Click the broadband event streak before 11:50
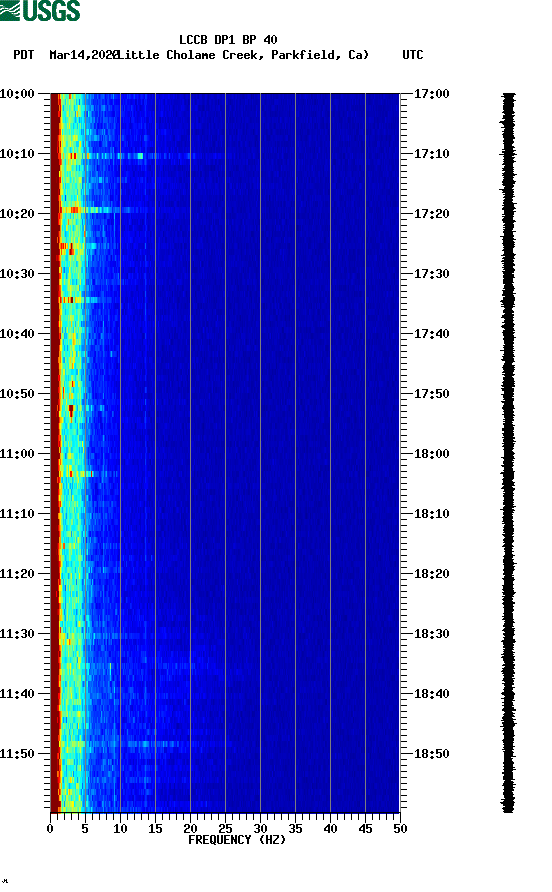This screenshot has width=552, height=892. pyautogui.click(x=145, y=744)
